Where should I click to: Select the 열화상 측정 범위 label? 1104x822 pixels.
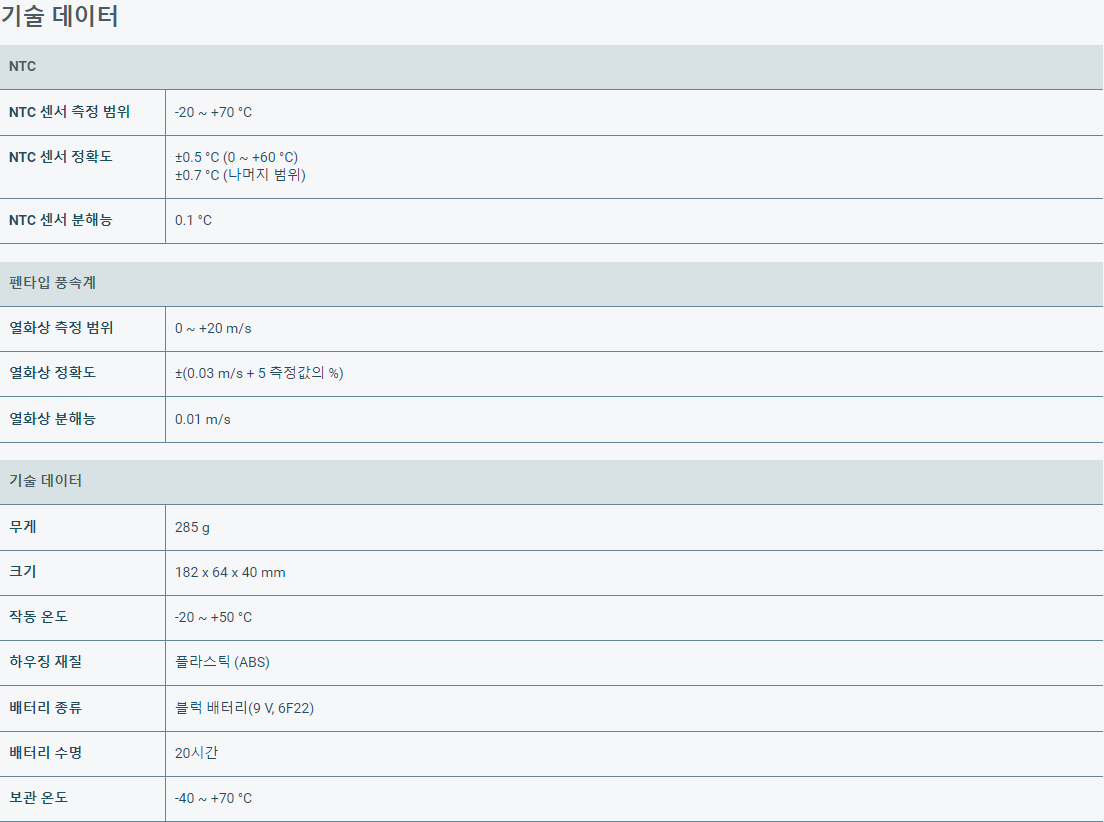point(61,328)
